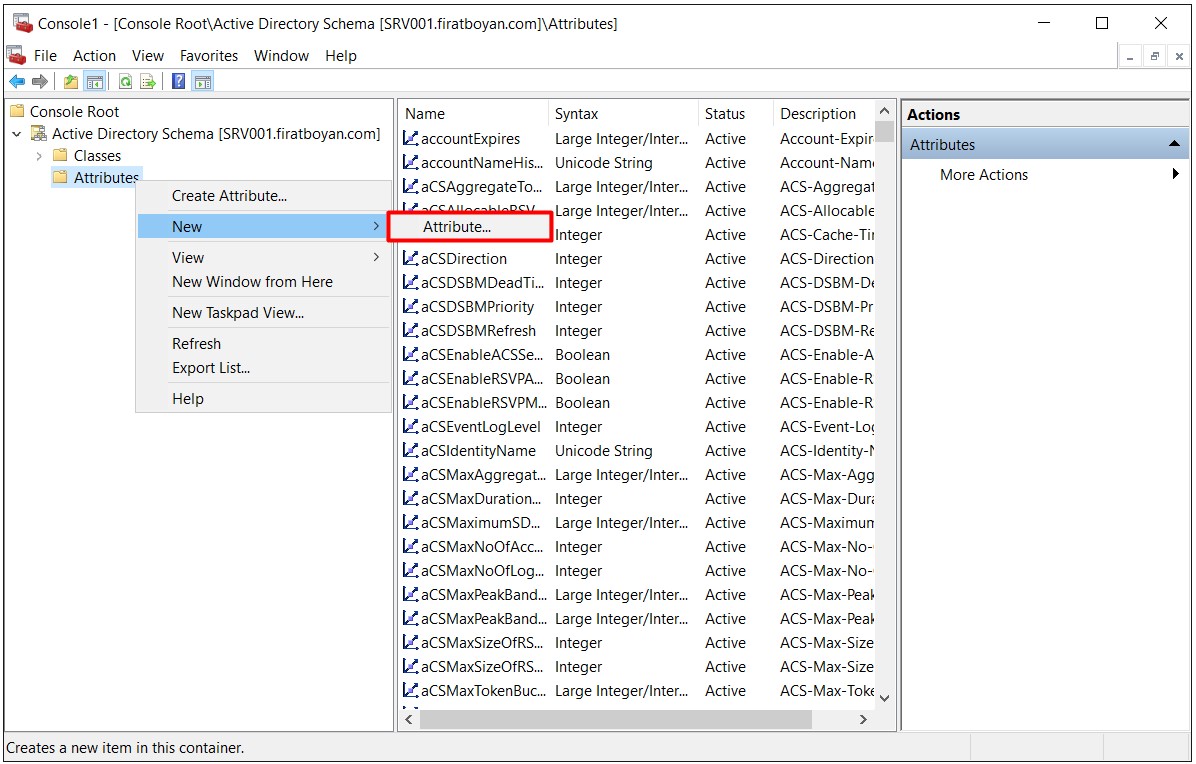Select Export List... in the context menu
Image resolution: width=1196 pixels, height=764 pixels.
pyautogui.click(x=211, y=368)
